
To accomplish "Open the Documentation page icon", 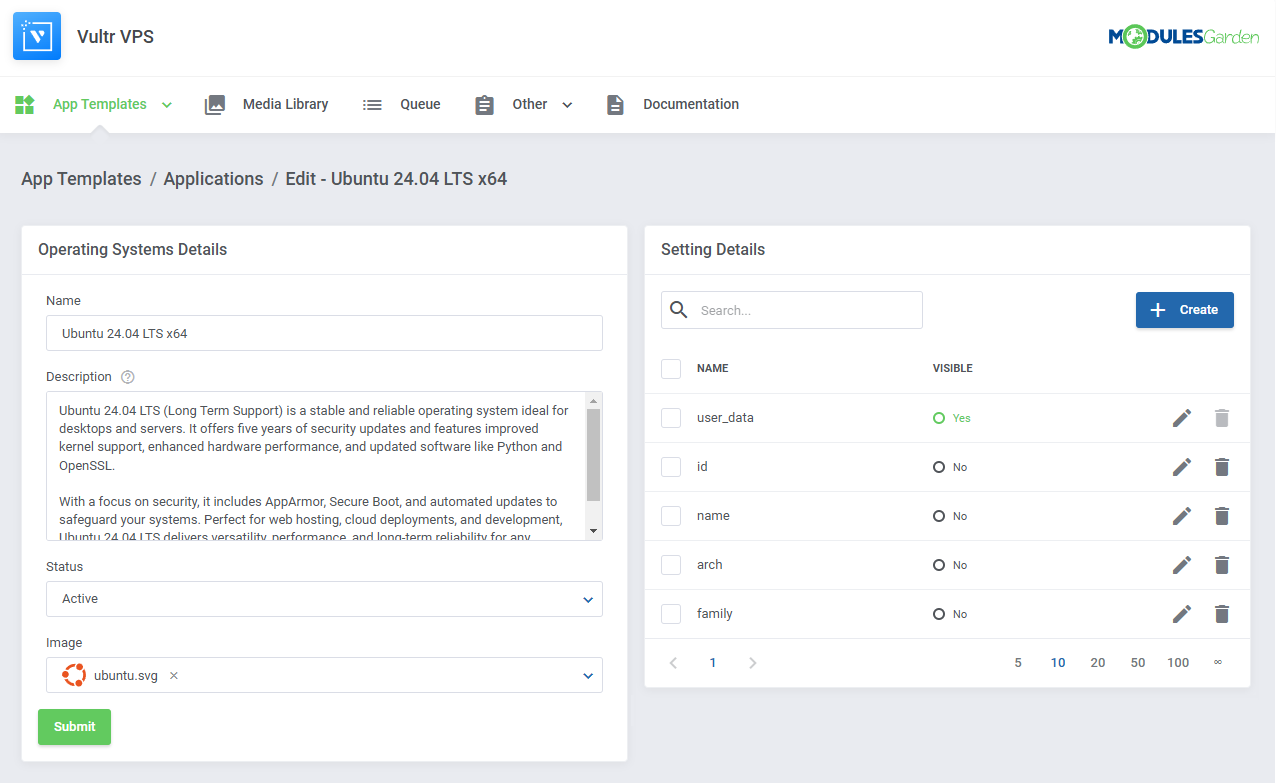I will (x=615, y=104).
